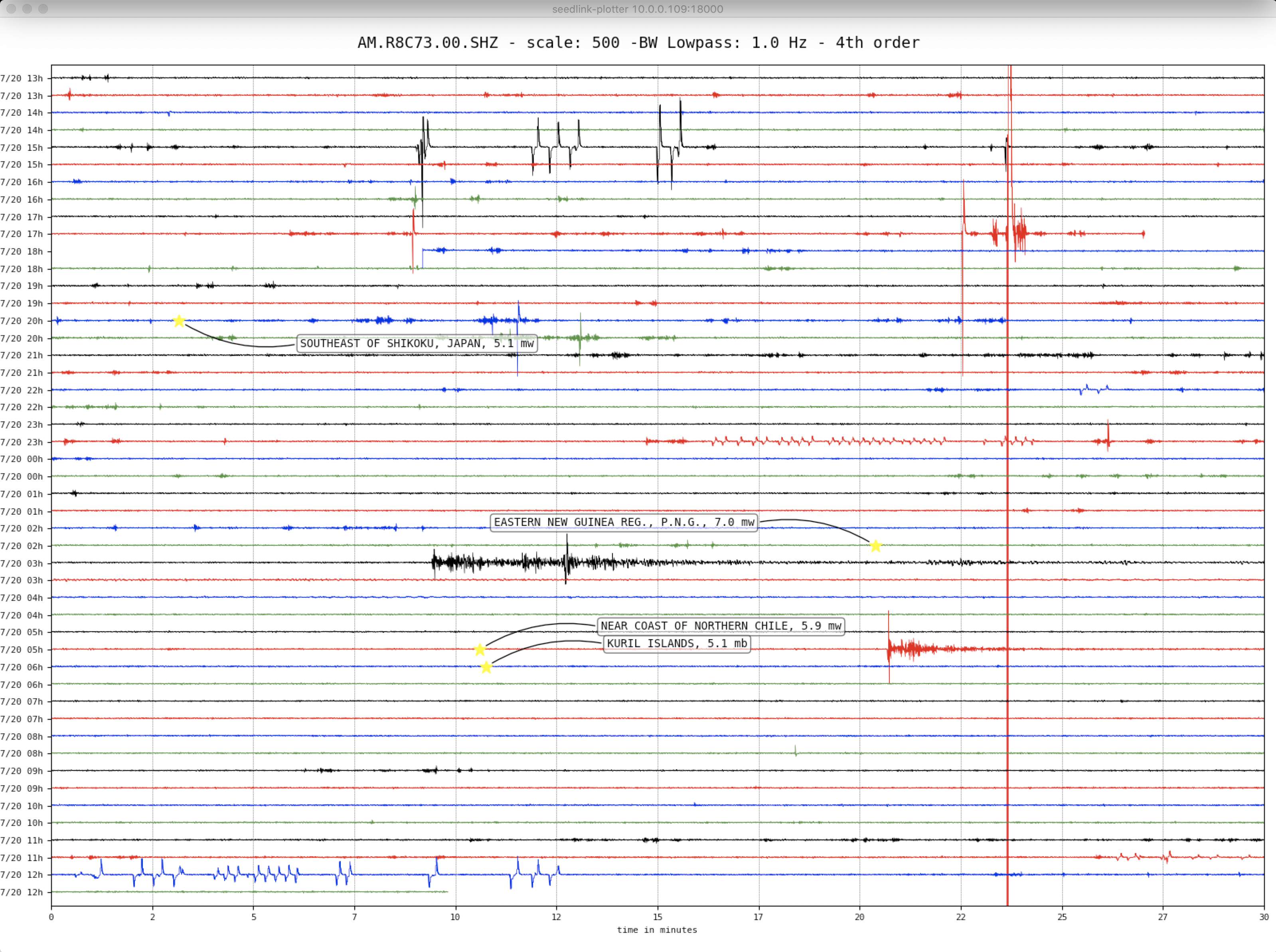Viewport: 1276px width, 952px height.
Task: Click the x-axis tick label '30'
Action: tap(1264, 916)
